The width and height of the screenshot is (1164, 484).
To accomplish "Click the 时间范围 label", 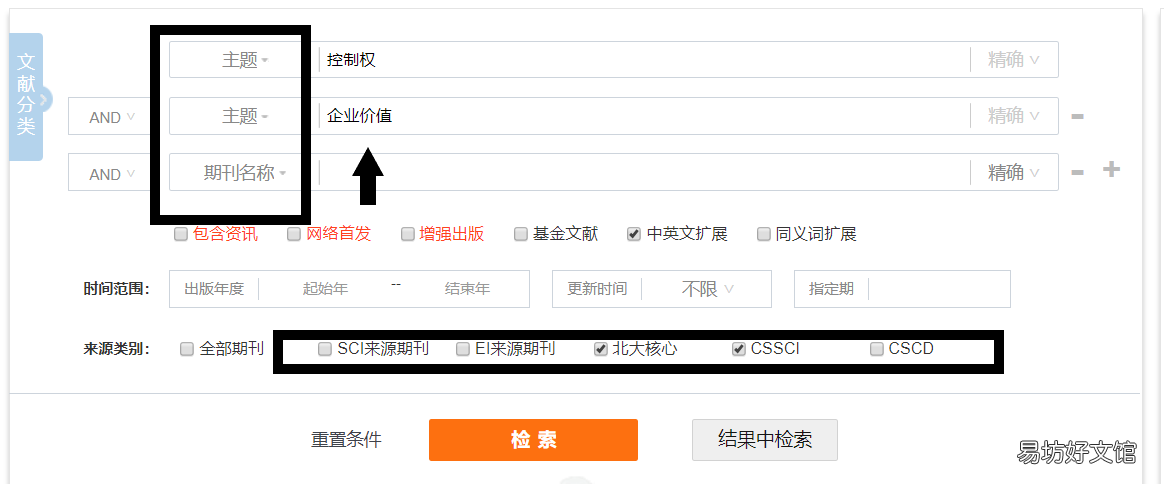I will click(x=117, y=289).
